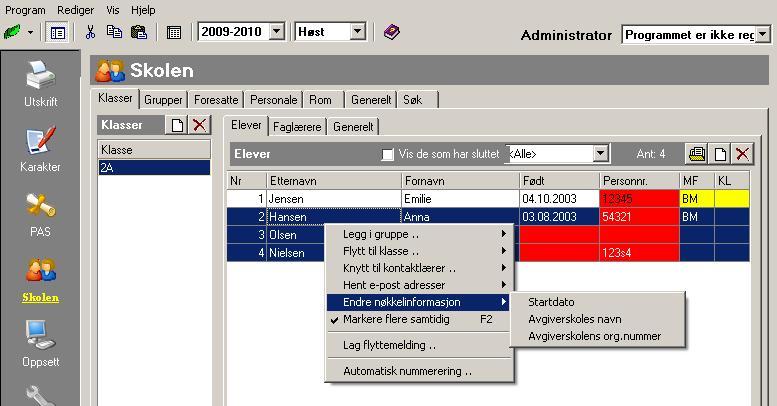This screenshot has width=777, height=406.
Task: Open the purple help book icon
Action: click(x=391, y=32)
